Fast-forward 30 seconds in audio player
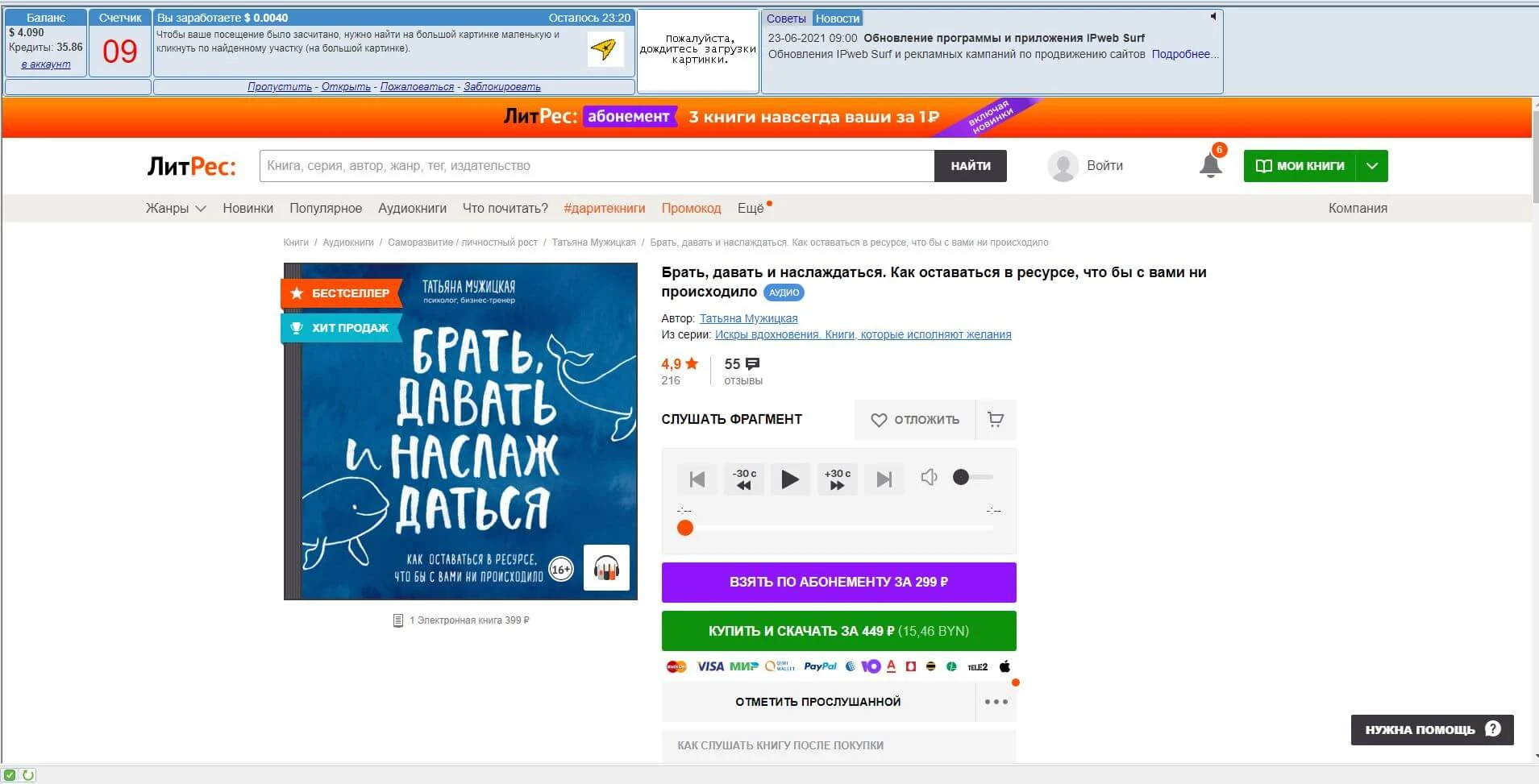This screenshot has width=1539, height=784. click(x=837, y=479)
